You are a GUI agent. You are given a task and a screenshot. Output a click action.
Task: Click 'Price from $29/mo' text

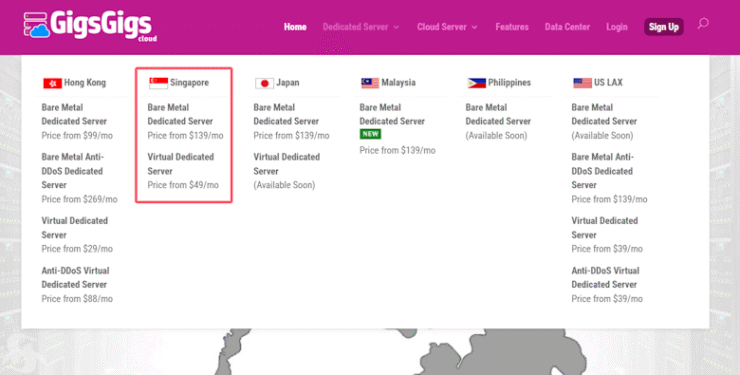77,249
